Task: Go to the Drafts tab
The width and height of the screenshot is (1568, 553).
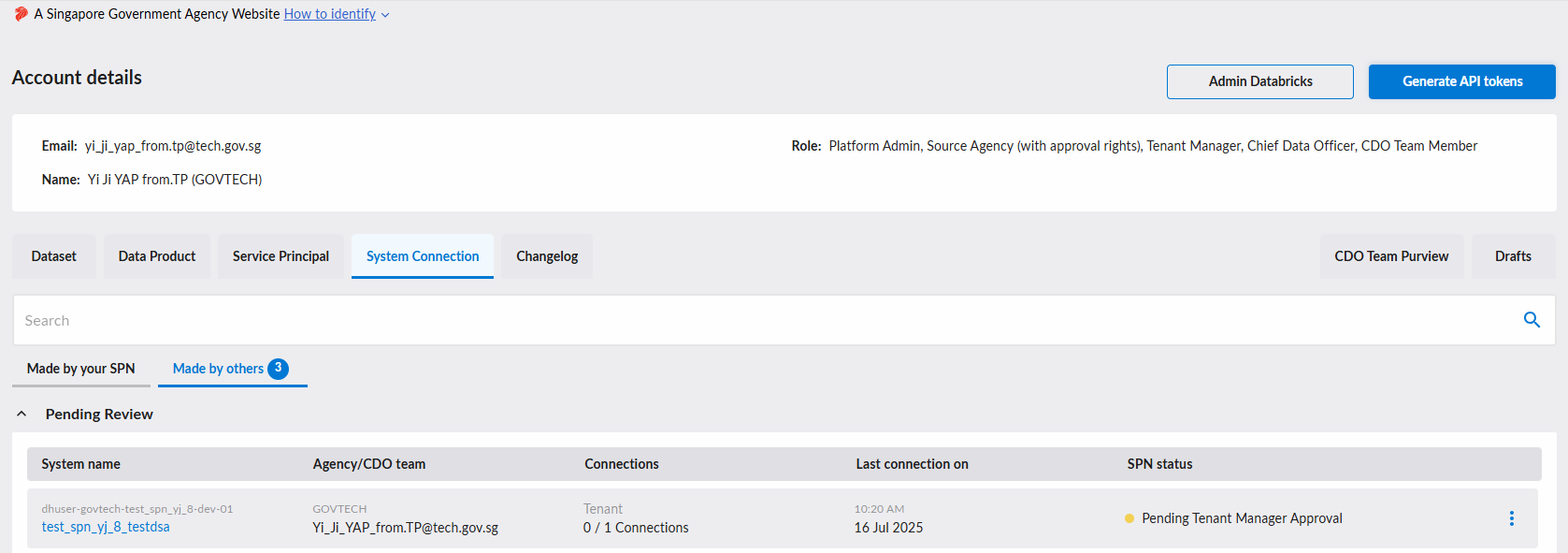Action: [x=1513, y=256]
